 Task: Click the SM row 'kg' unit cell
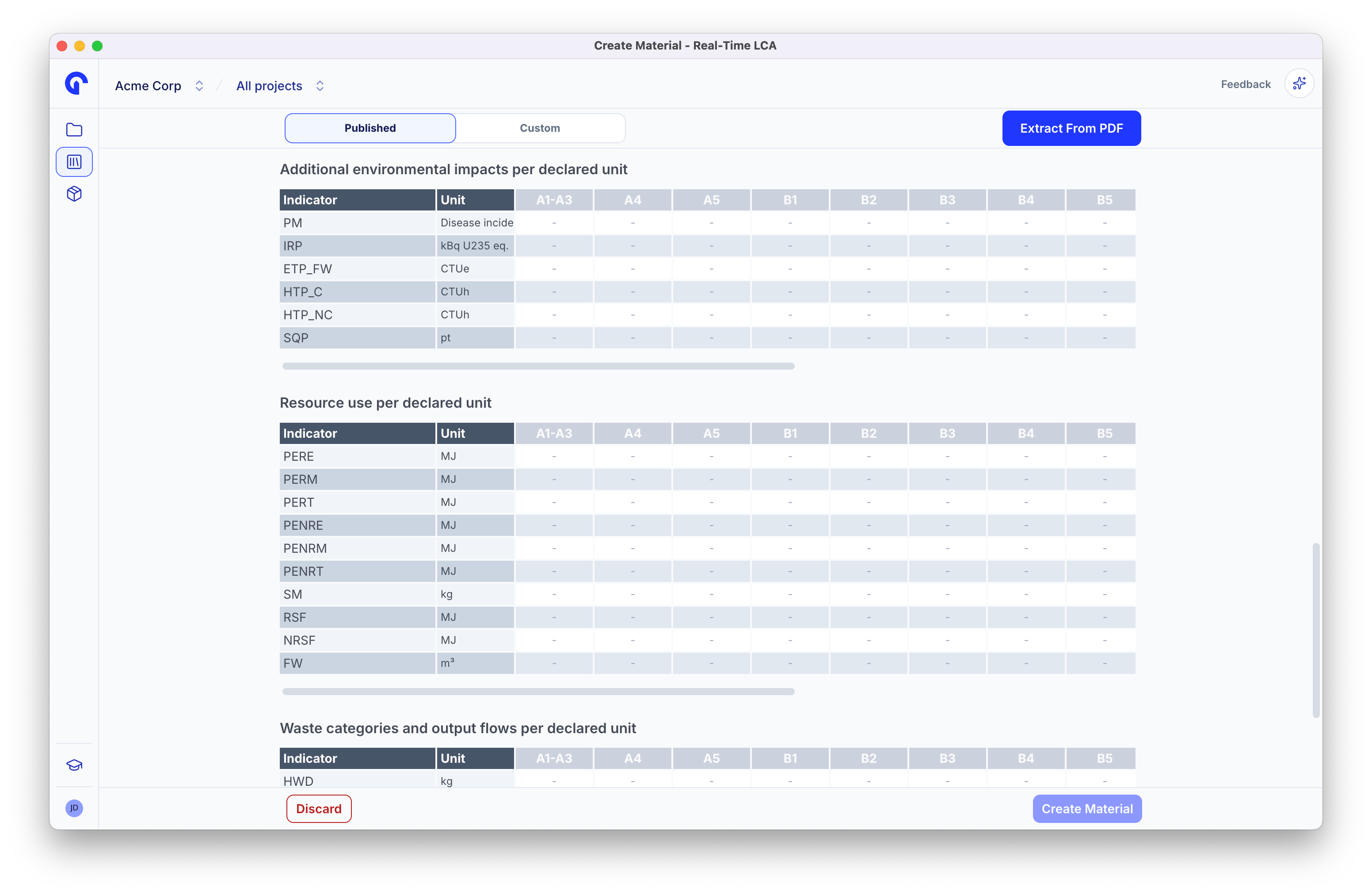[475, 595]
